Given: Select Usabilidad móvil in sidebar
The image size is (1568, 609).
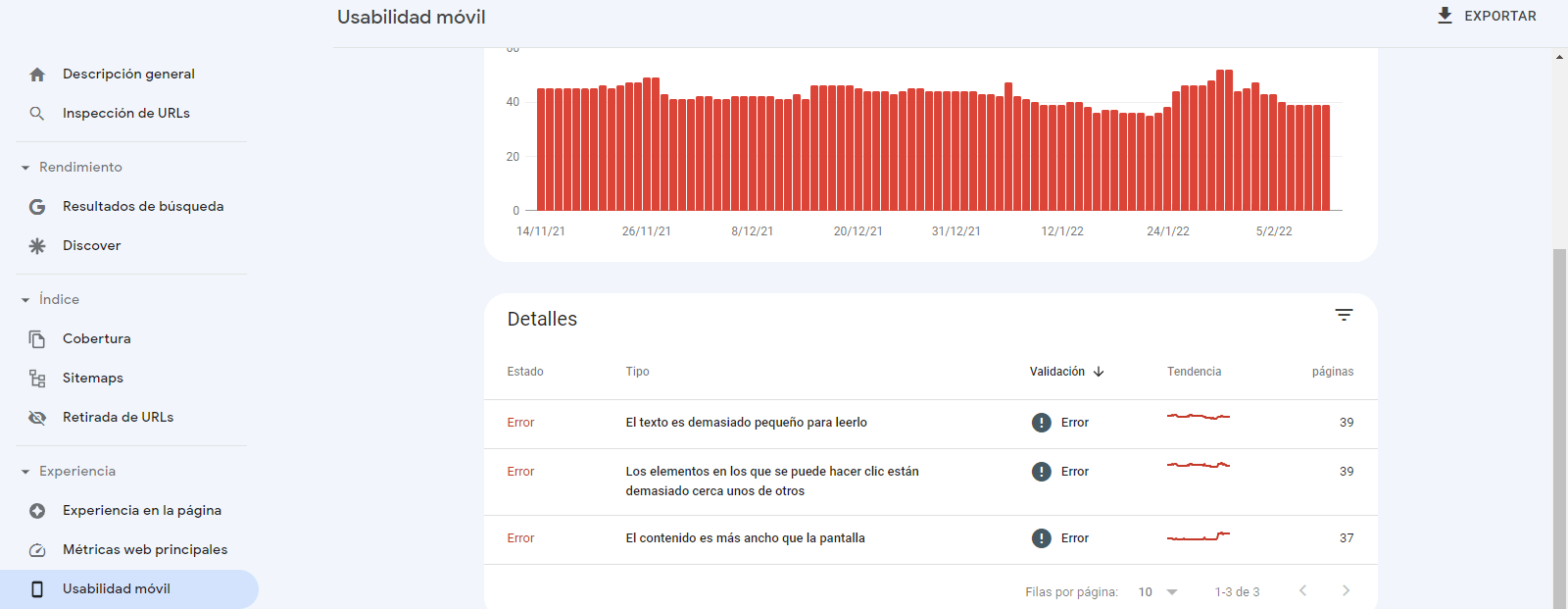Looking at the screenshot, I should click(129, 589).
